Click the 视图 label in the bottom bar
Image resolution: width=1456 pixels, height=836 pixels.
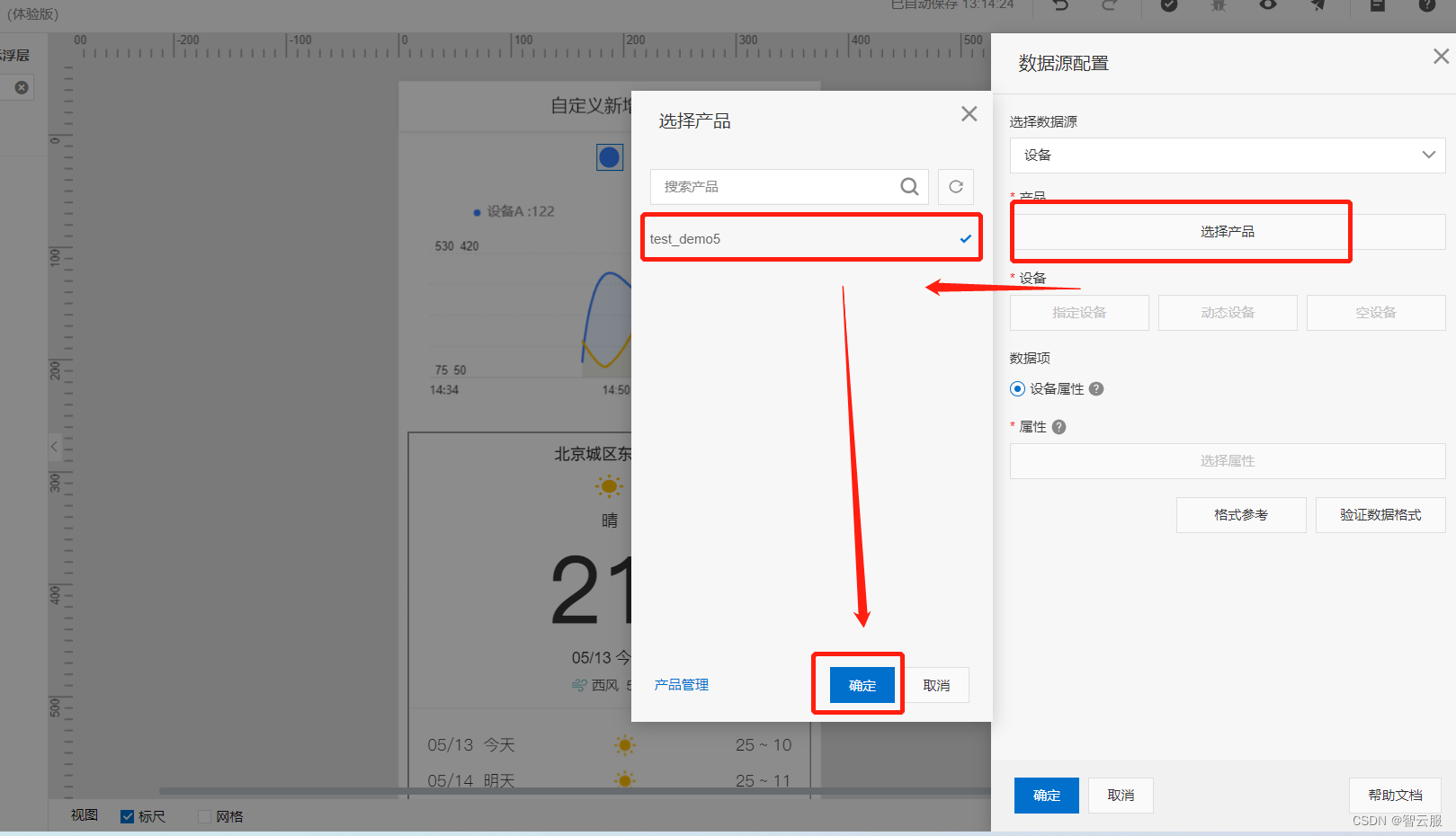click(x=85, y=815)
